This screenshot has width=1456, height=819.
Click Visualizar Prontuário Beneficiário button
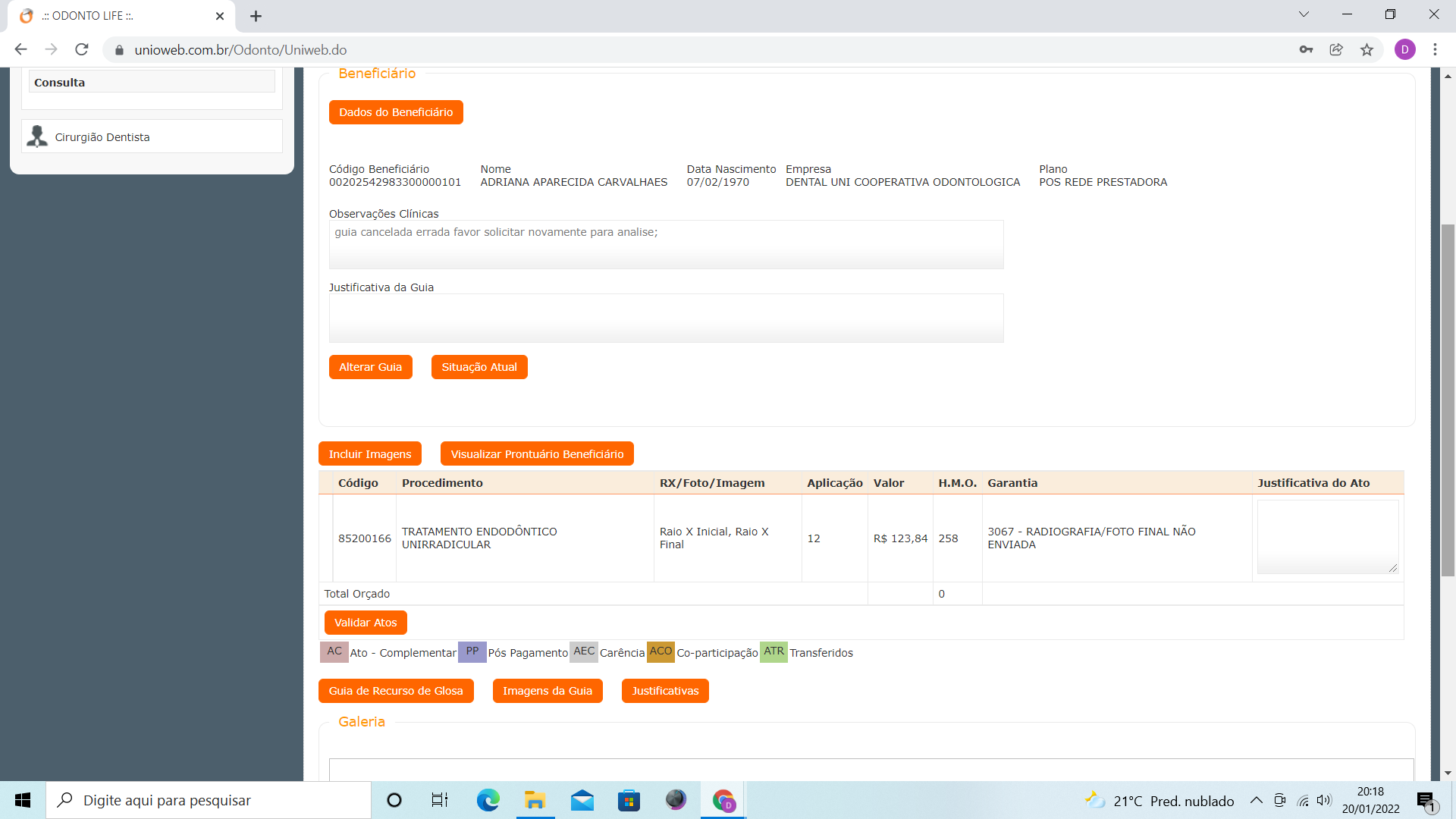[x=537, y=454]
